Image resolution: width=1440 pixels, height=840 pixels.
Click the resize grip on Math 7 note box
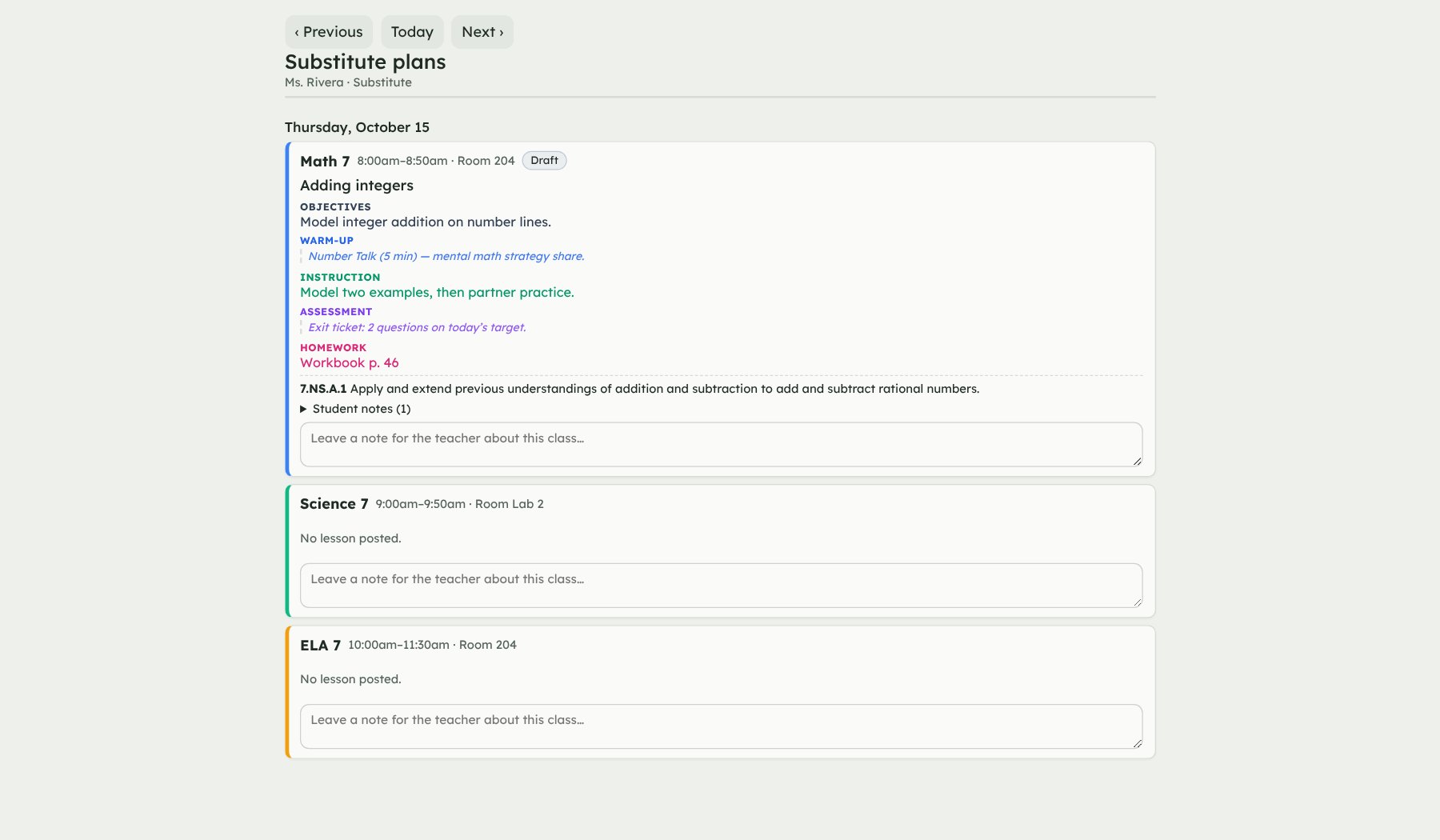point(1137,461)
